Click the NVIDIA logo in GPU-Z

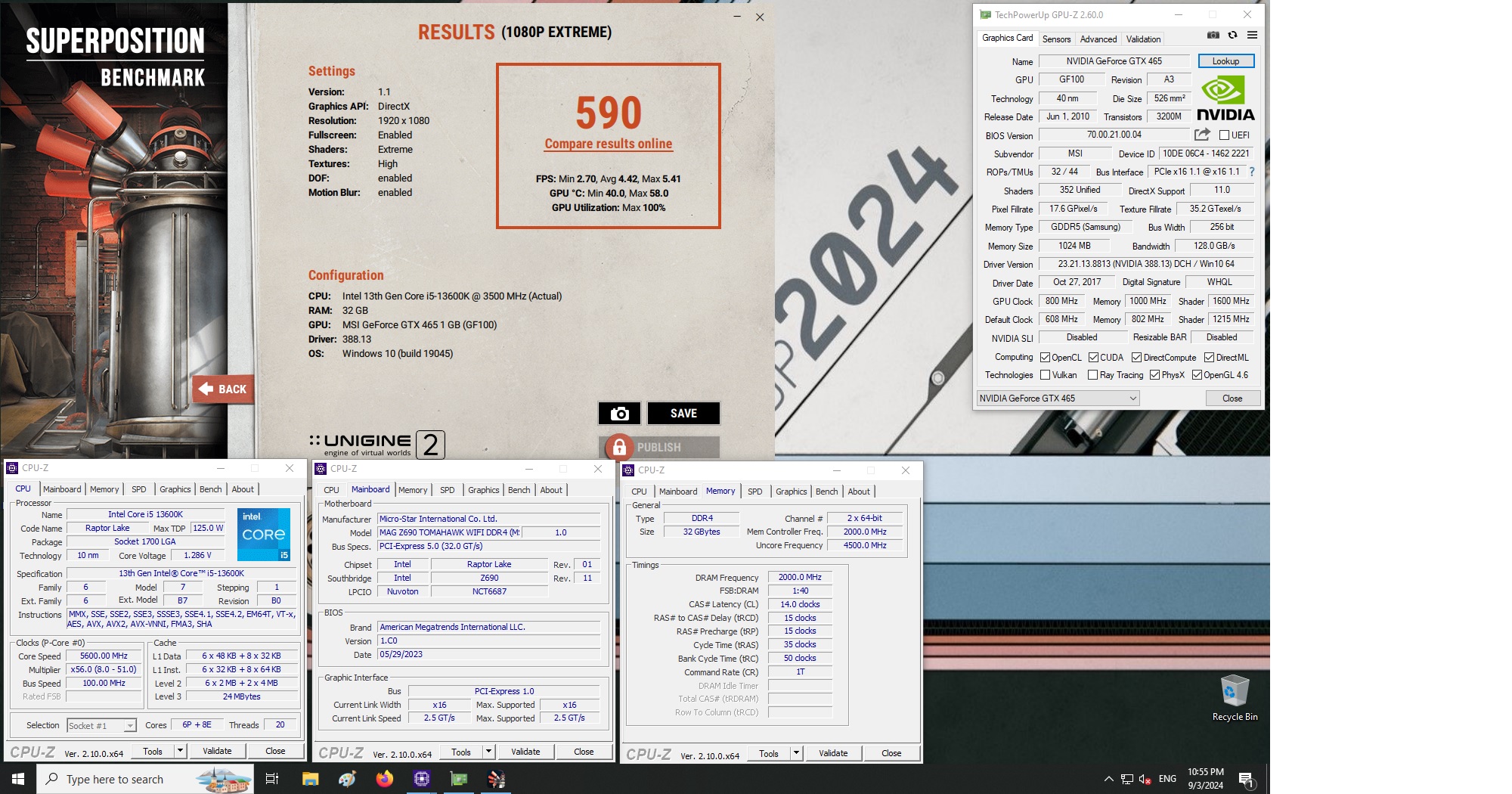click(x=1225, y=98)
